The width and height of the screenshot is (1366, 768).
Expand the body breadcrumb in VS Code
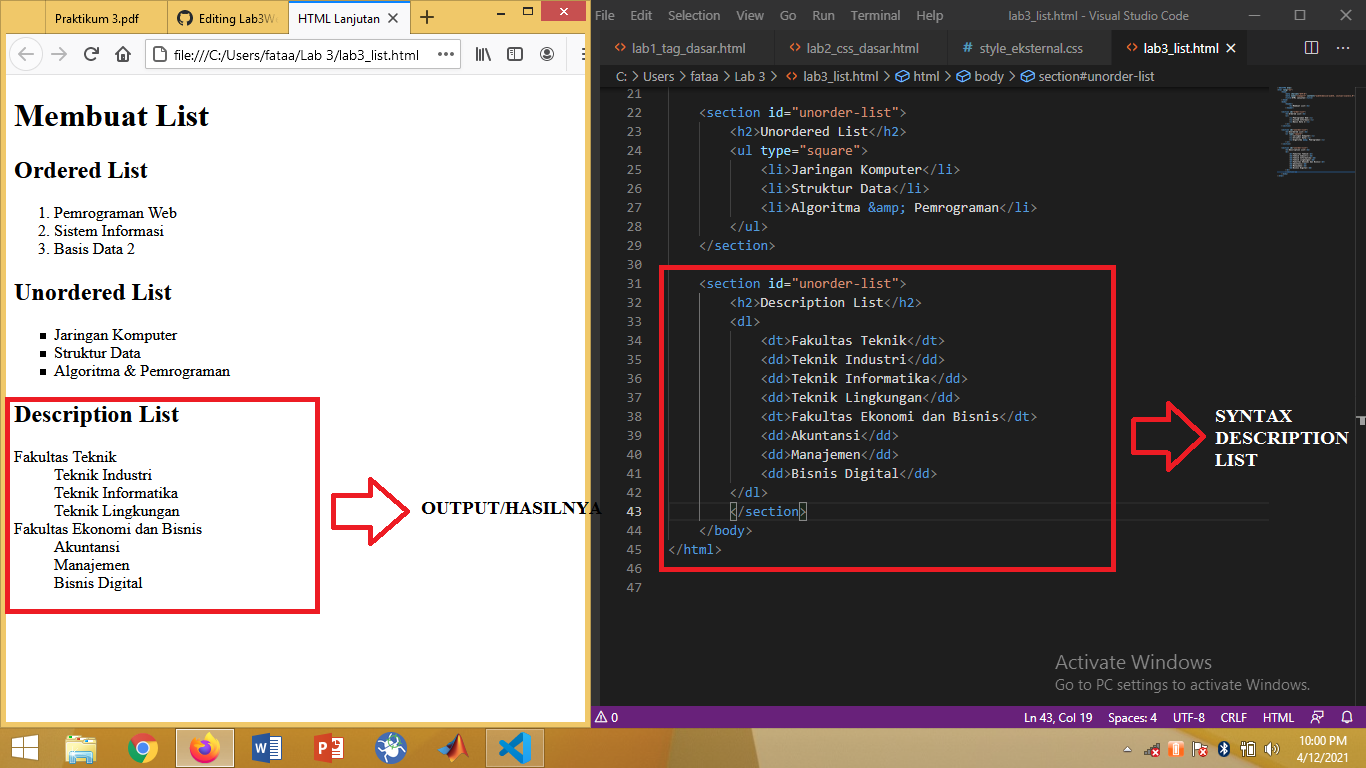(x=979, y=76)
